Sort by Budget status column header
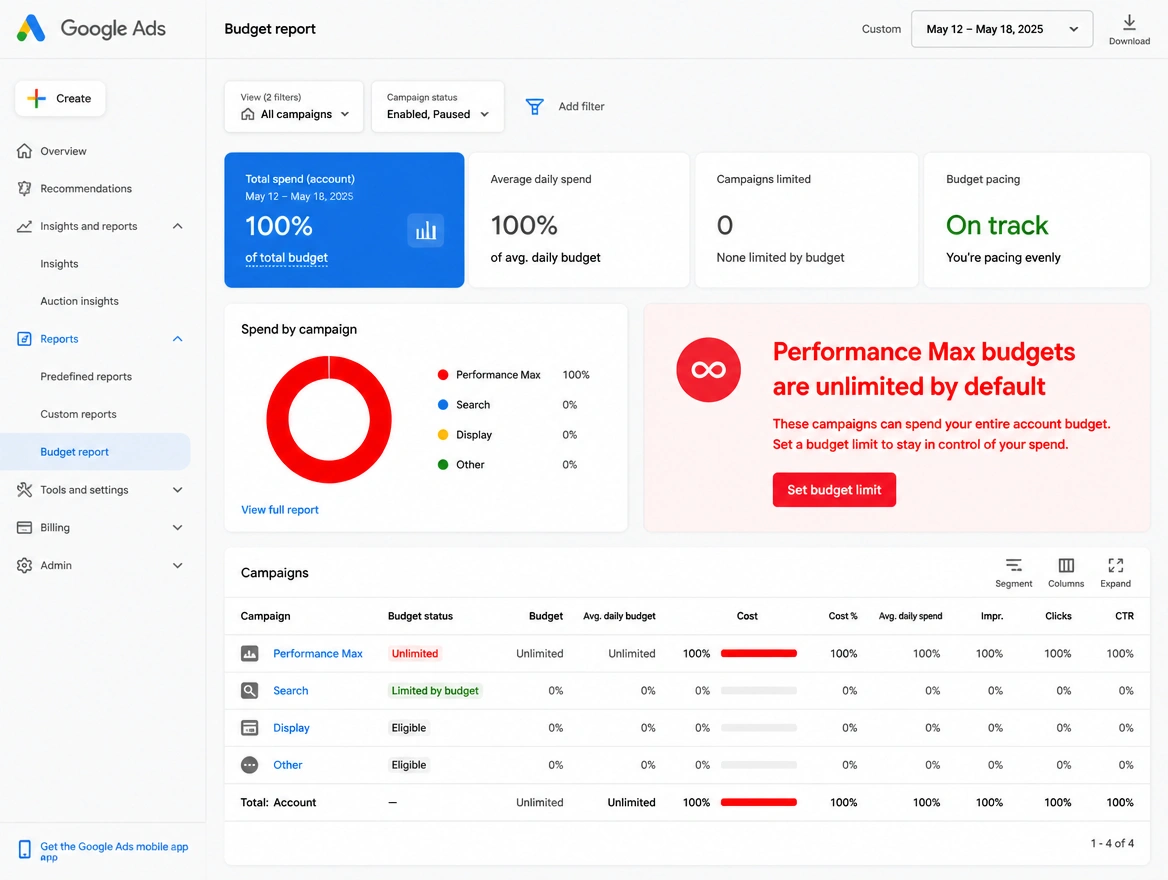The image size is (1168, 880). (x=420, y=616)
